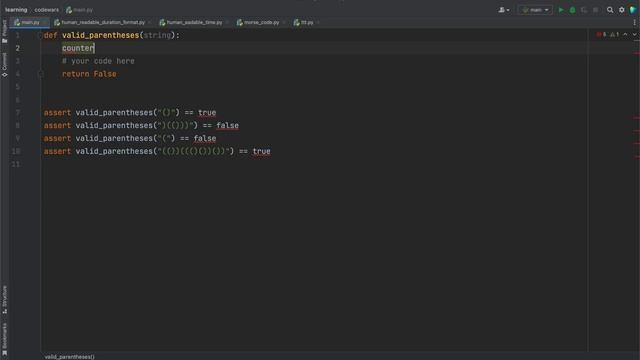Screen dimensions: 640x360
Task: Click 'assert' keyword on line 10
Action: pos(57,151)
